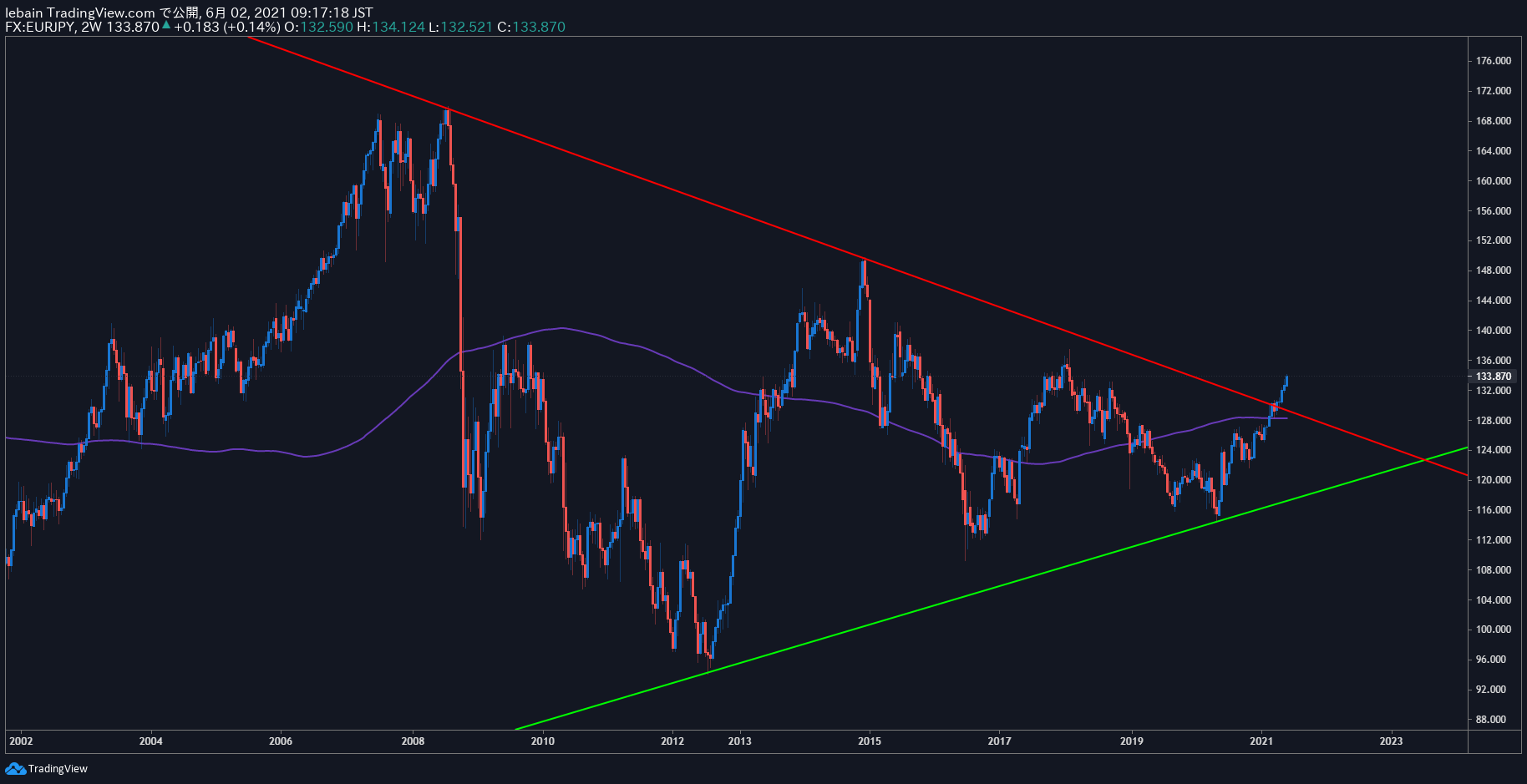1527x784 pixels.
Task: Click the 140.000 price axis label
Action: pyautogui.click(x=1494, y=331)
